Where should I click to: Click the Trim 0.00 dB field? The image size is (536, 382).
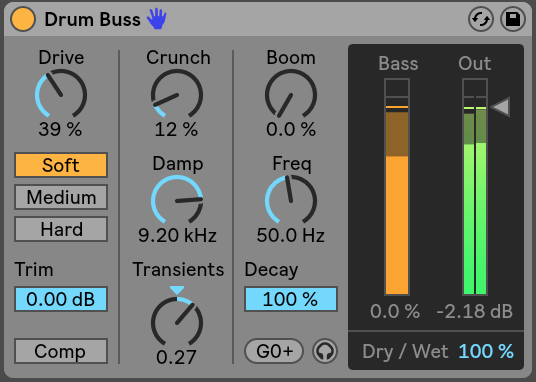pyautogui.click(x=61, y=299)
